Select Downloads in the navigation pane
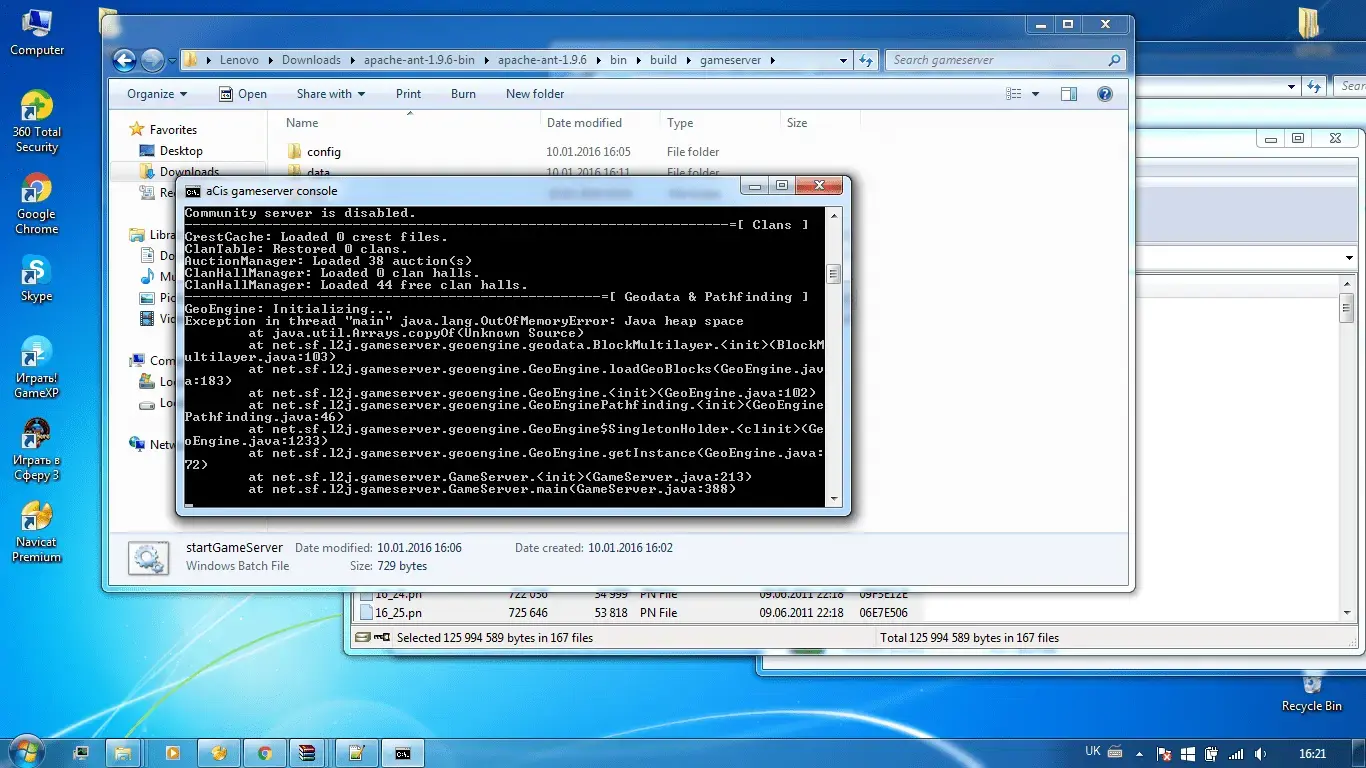 (x=189, y=172)
